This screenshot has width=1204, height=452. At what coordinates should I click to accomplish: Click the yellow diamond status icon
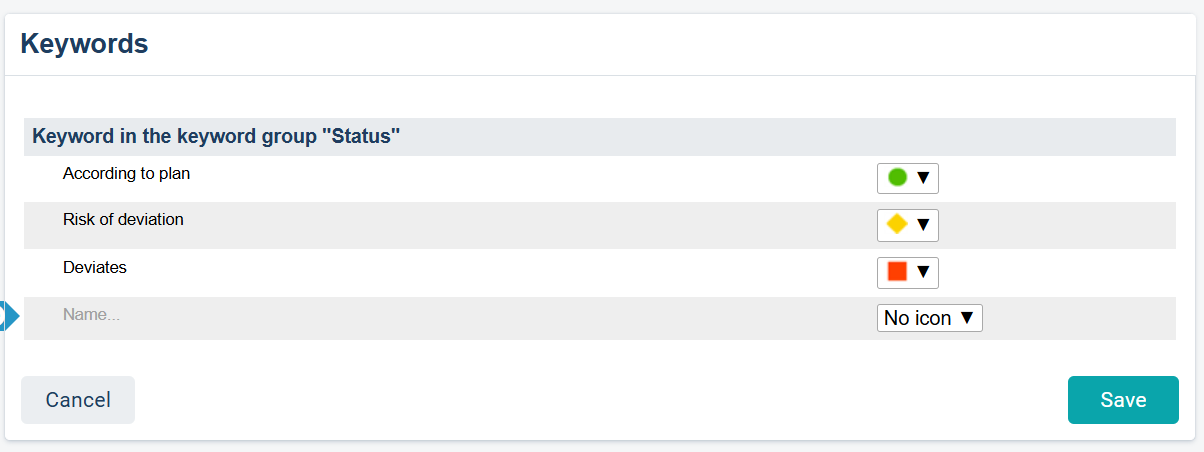(897, 225)
